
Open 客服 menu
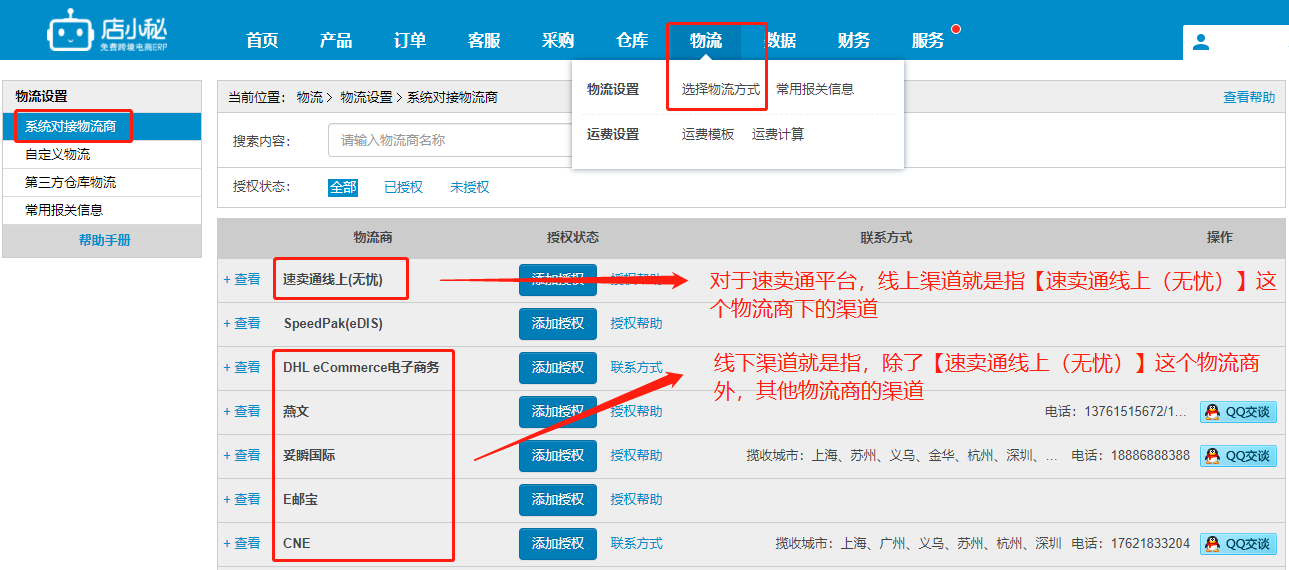(484, 40)
